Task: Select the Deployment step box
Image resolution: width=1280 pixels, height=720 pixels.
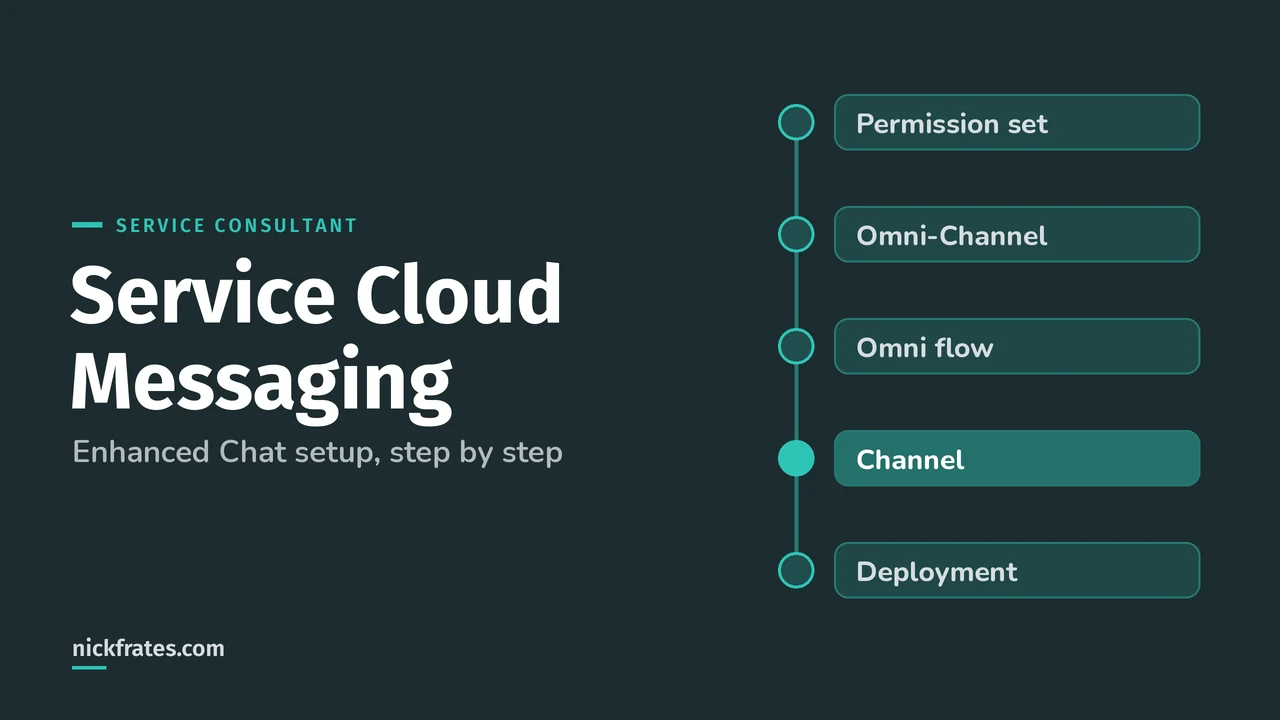Action: (x=1017, y=570)
